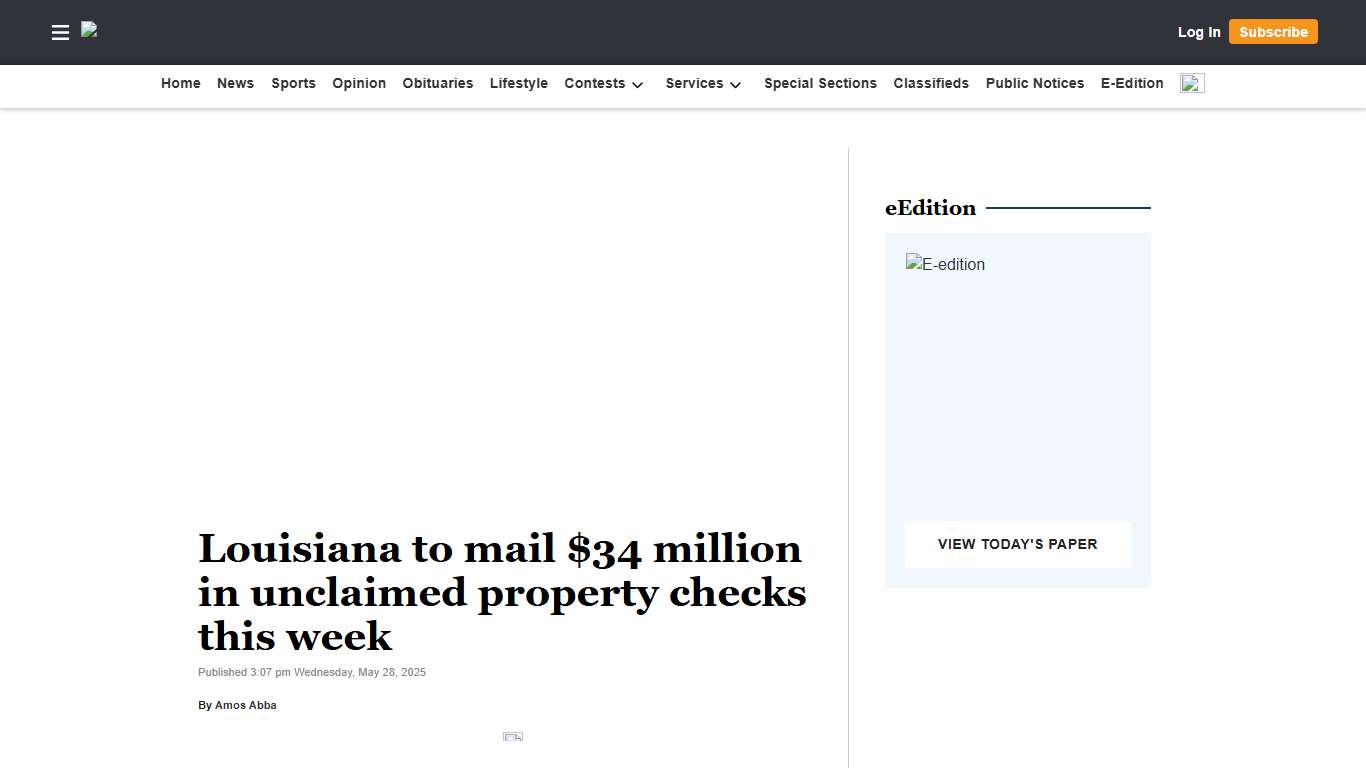The height and width of the screenshot is (768, 1366).
Task: Click the small article image placeholder
Action: [512, 737]
